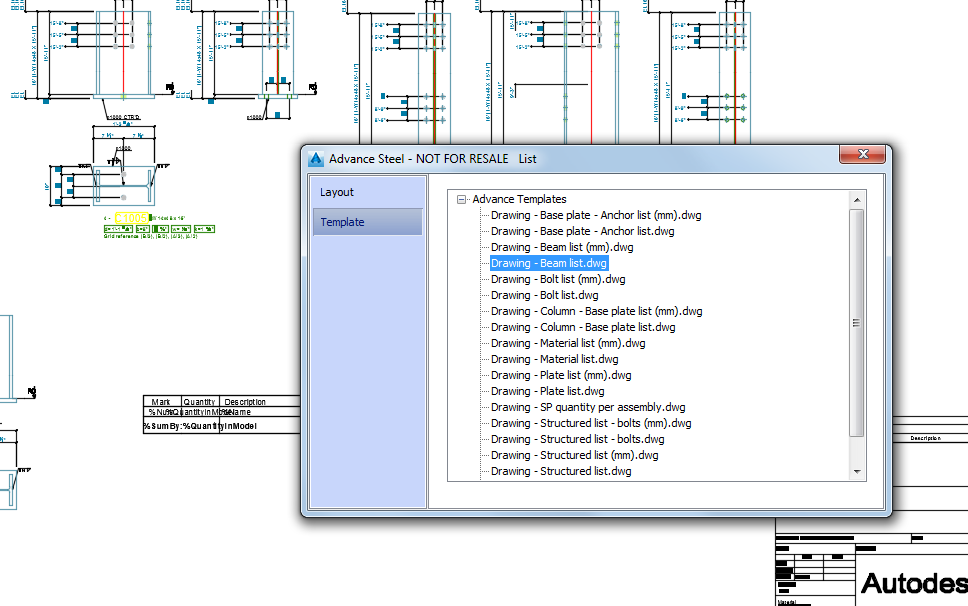The width and height of the screenshot is (968, 606).
Task: Close the Advance Steel List dialog
Action: tap(863, 154)
